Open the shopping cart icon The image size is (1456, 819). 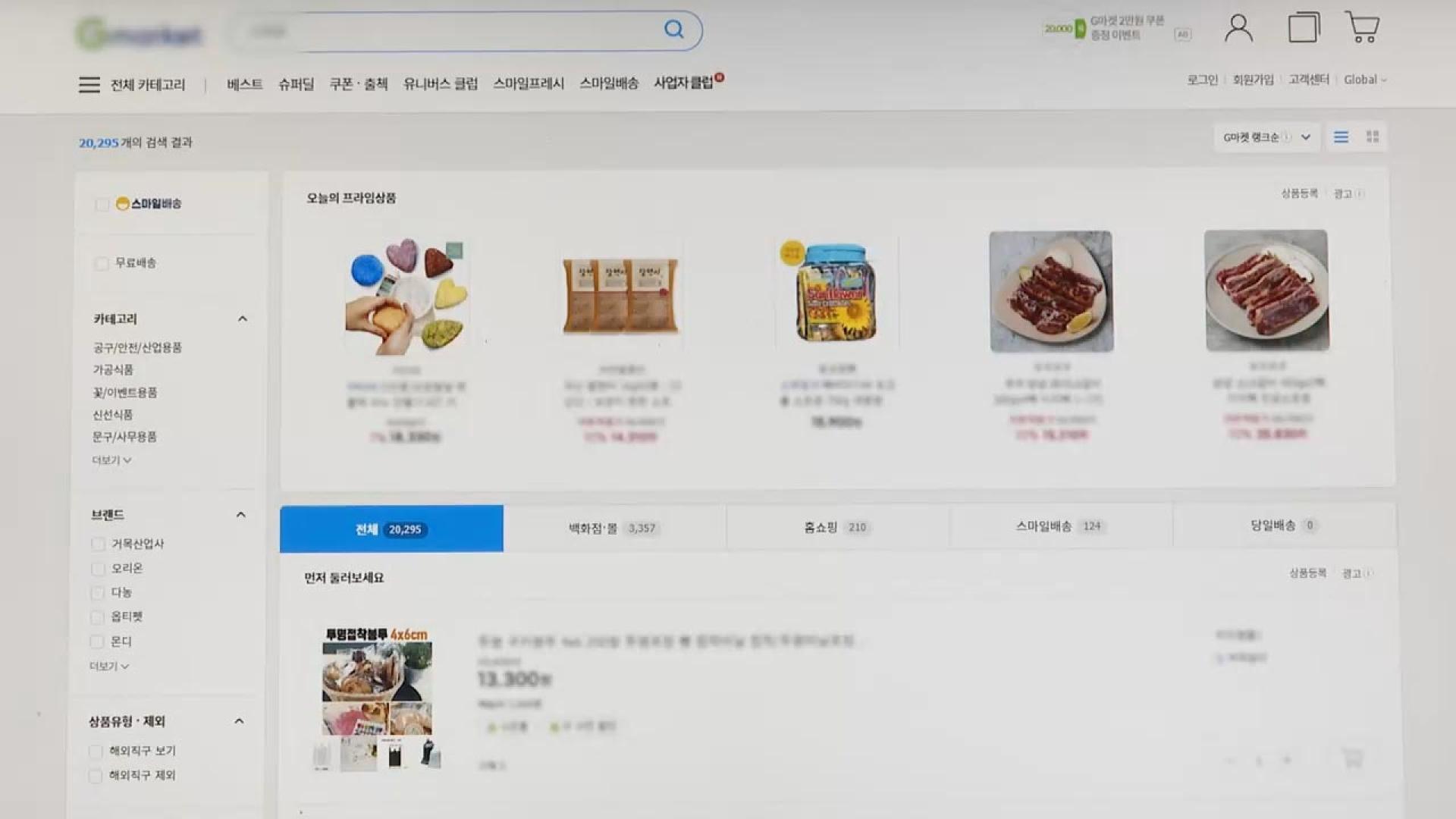(1362, 27)
